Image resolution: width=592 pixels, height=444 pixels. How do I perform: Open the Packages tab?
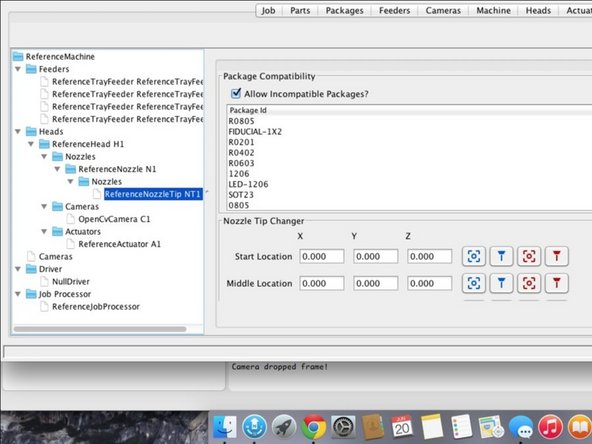tap(345, 11)
